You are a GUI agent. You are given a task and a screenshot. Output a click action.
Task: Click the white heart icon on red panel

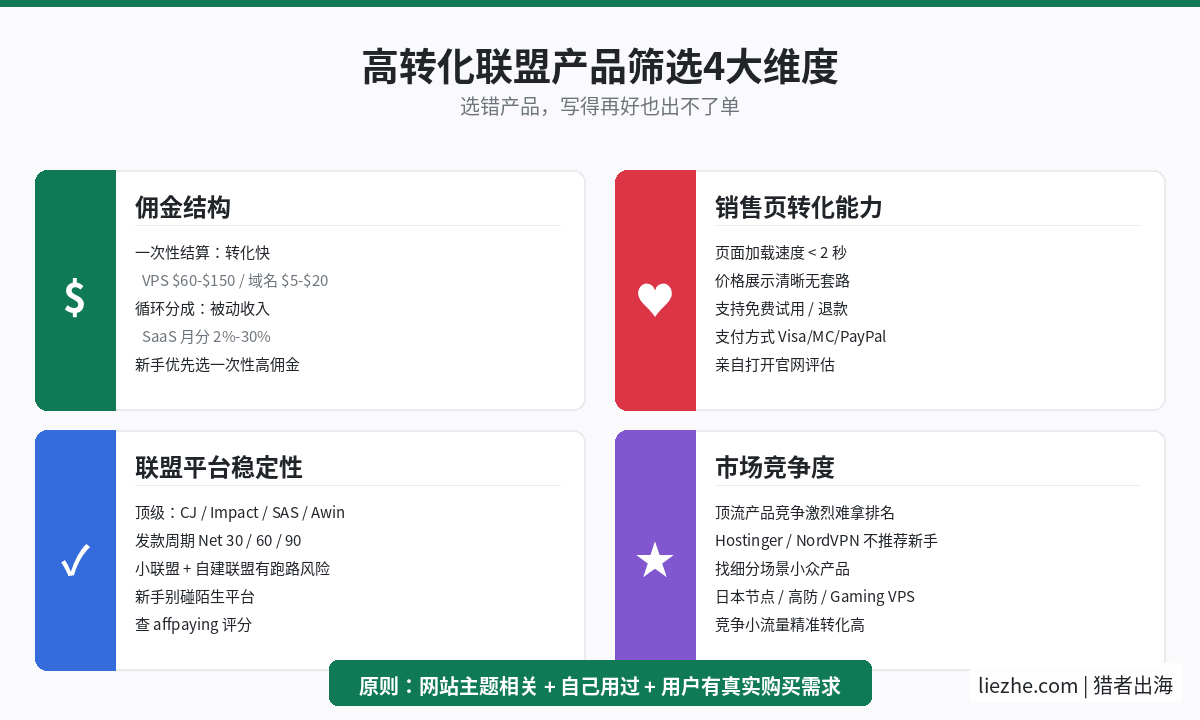point(655,299)
